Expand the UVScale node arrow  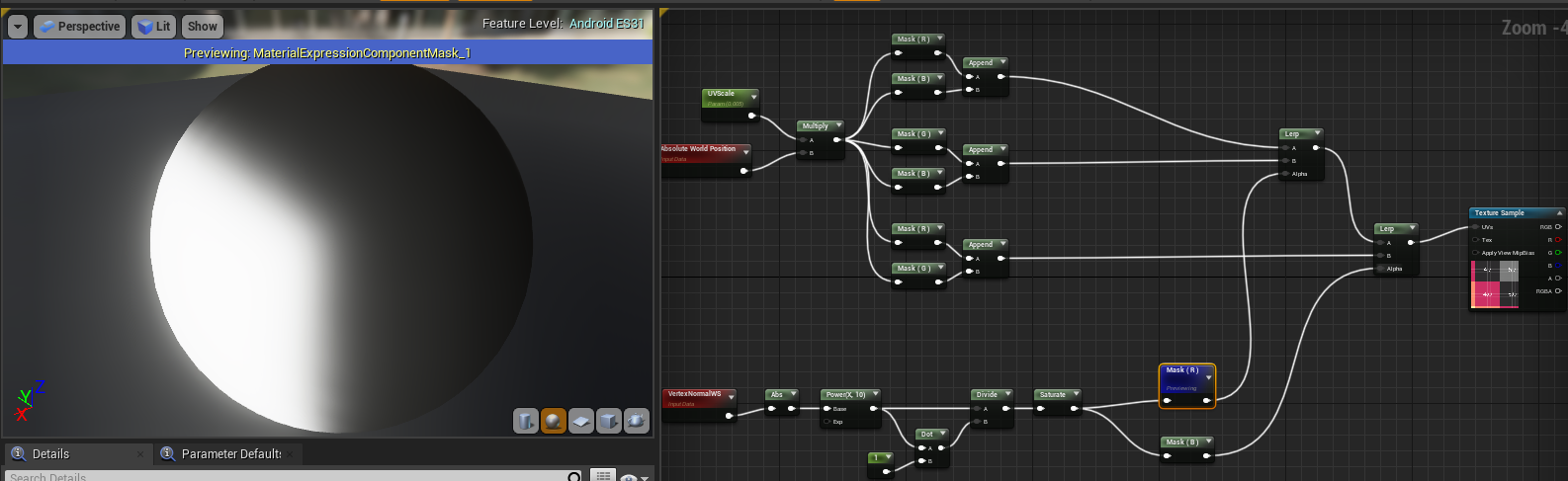coord(754,96)
